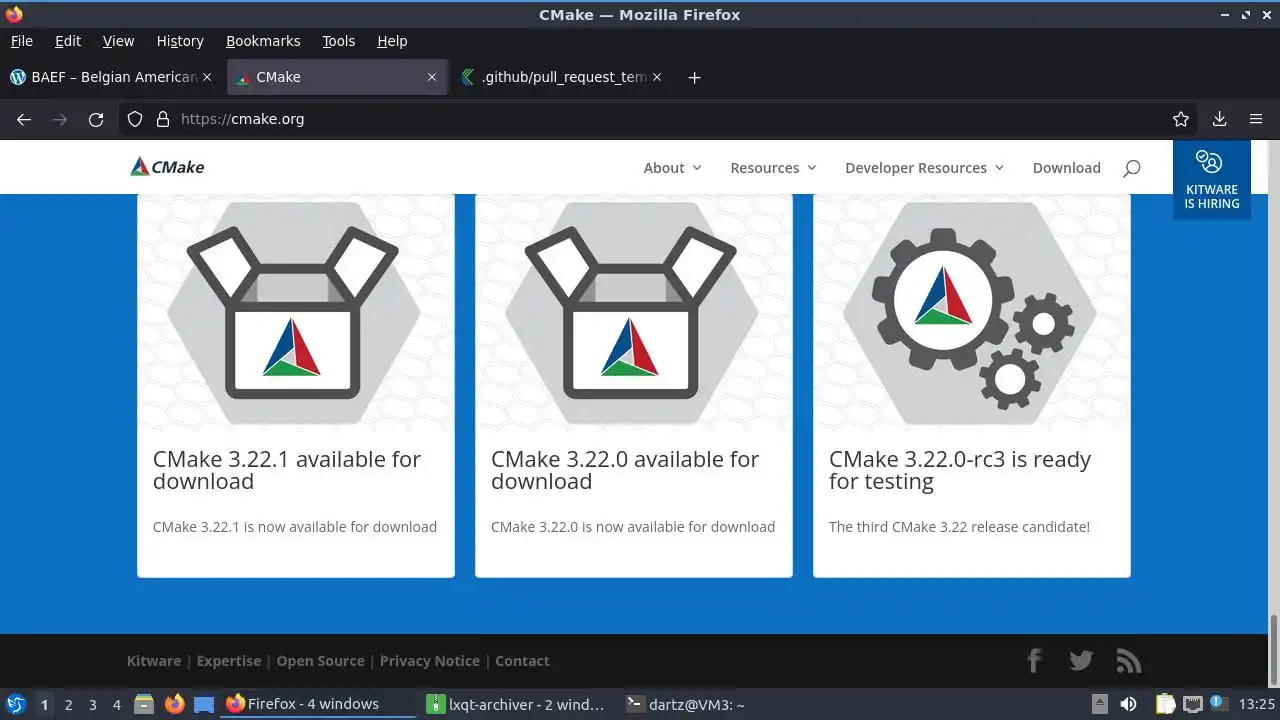The width and height of the screenshot is (1280, 720).
Task: Open the site search magnifier icon
Action: [x=1131, y=168]
